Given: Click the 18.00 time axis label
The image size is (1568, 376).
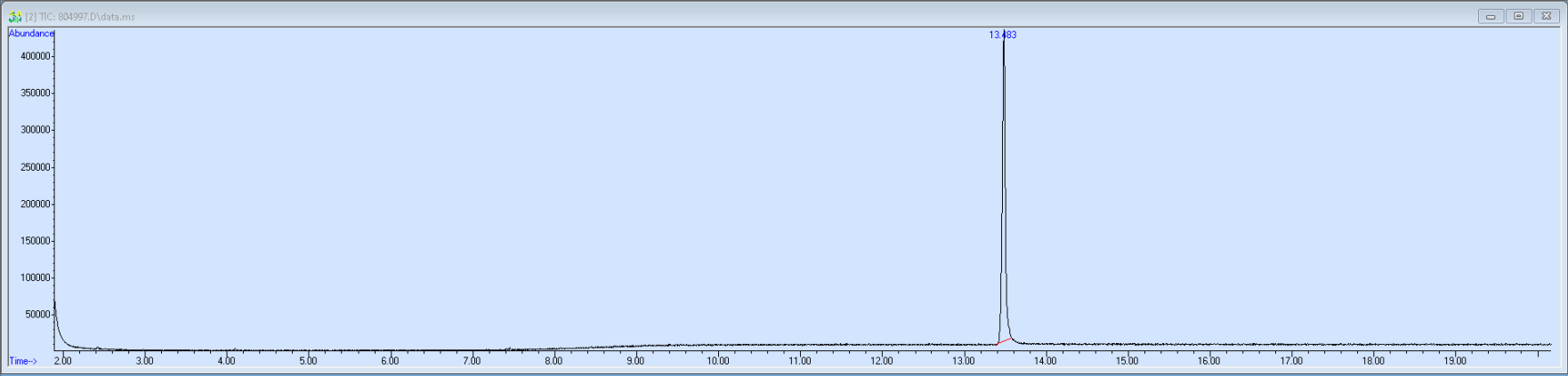Looking at the screenshot, I should [1373, 361].
